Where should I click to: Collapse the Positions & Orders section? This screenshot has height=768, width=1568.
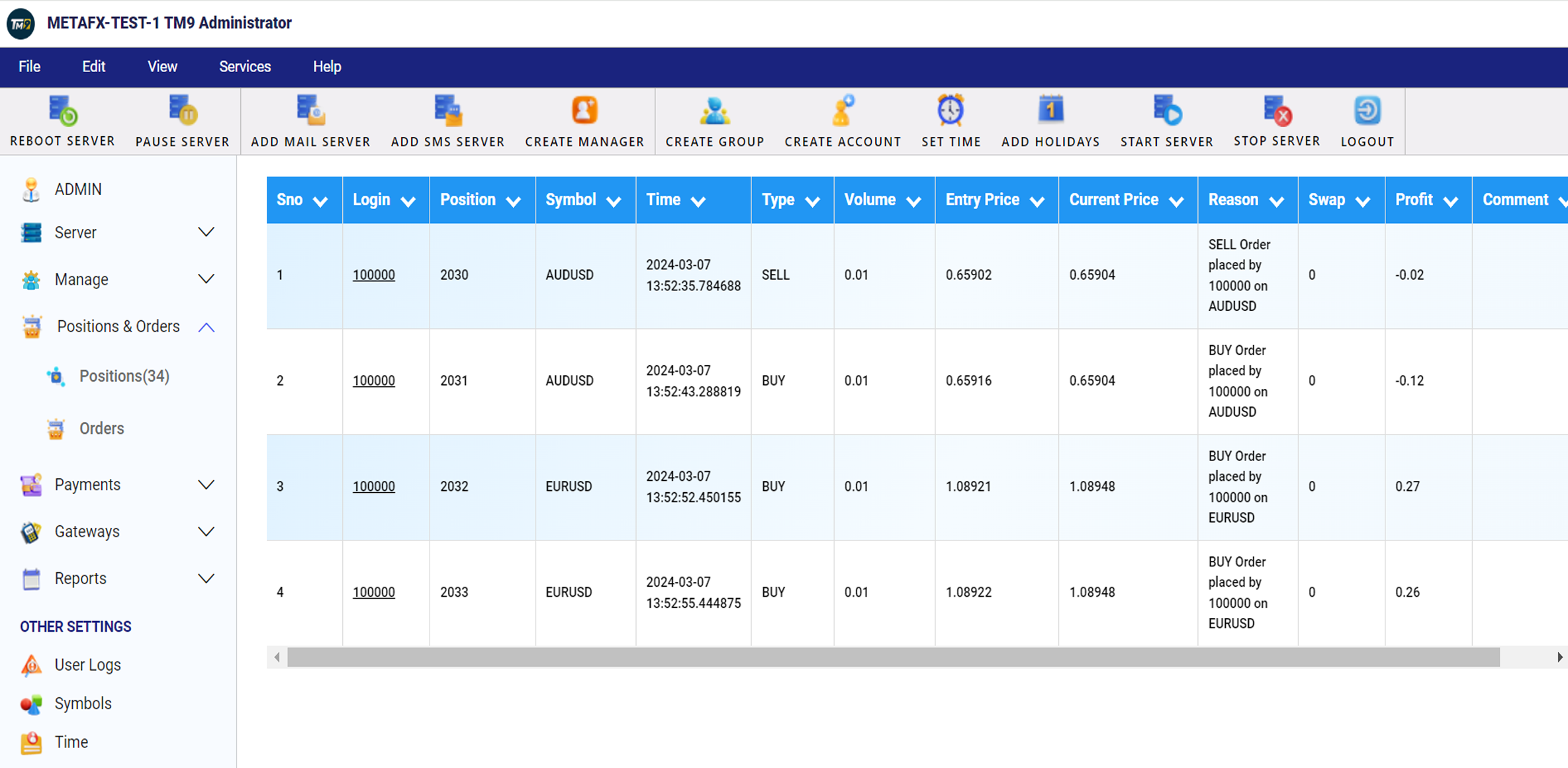pos(206,327)
